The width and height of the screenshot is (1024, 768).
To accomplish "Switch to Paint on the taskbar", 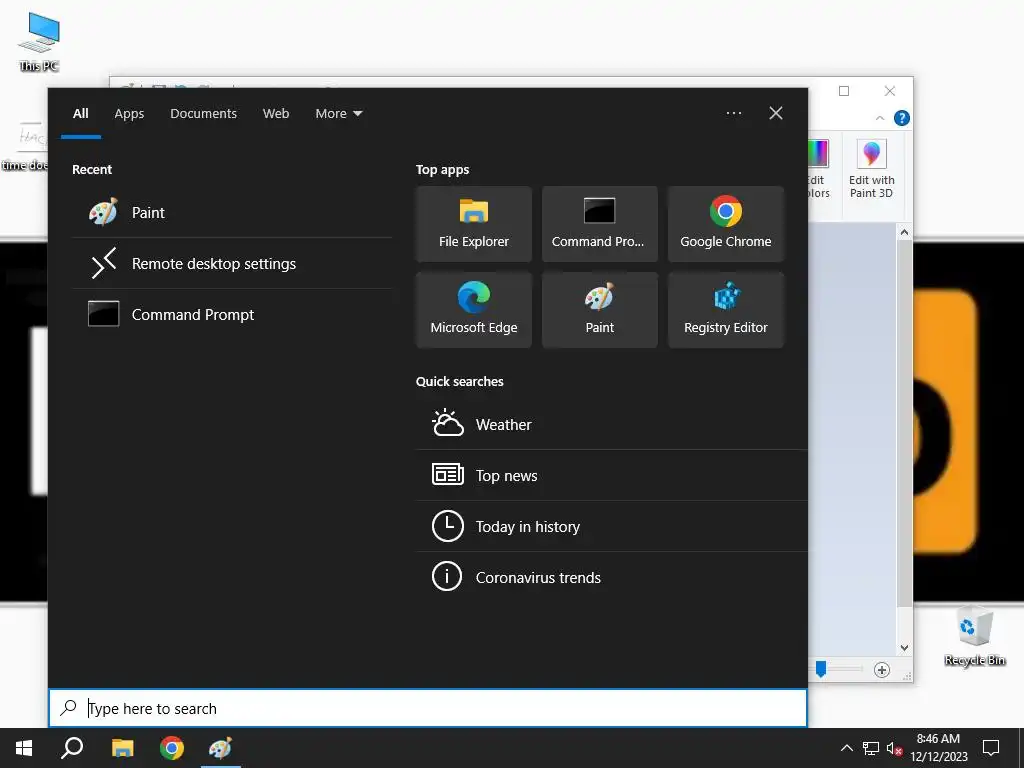I will [221, 748].
